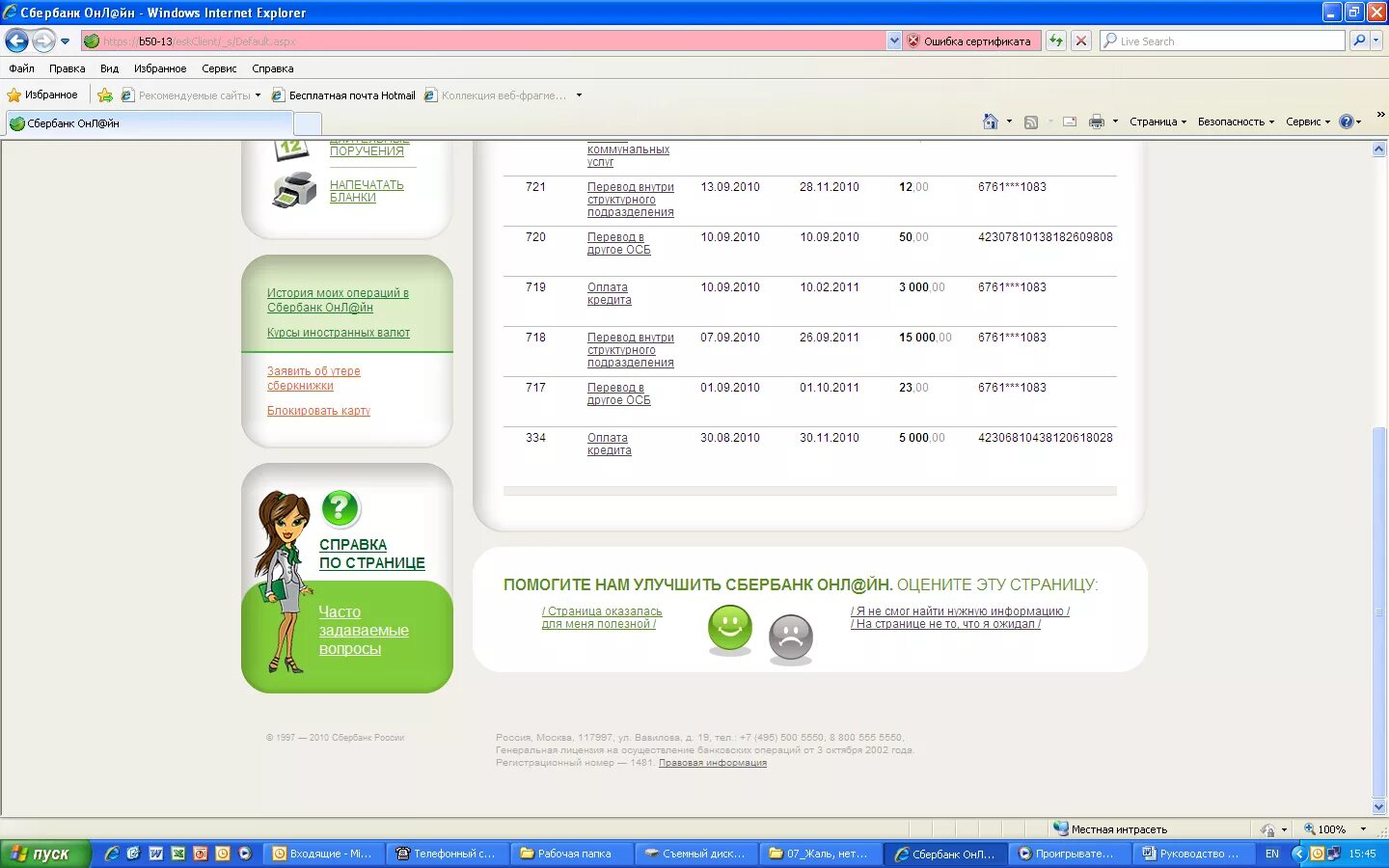The image size is (1389, 868).
Task: Open Перевод в другое ОСБ in row 720
Action: click(619, 243)
